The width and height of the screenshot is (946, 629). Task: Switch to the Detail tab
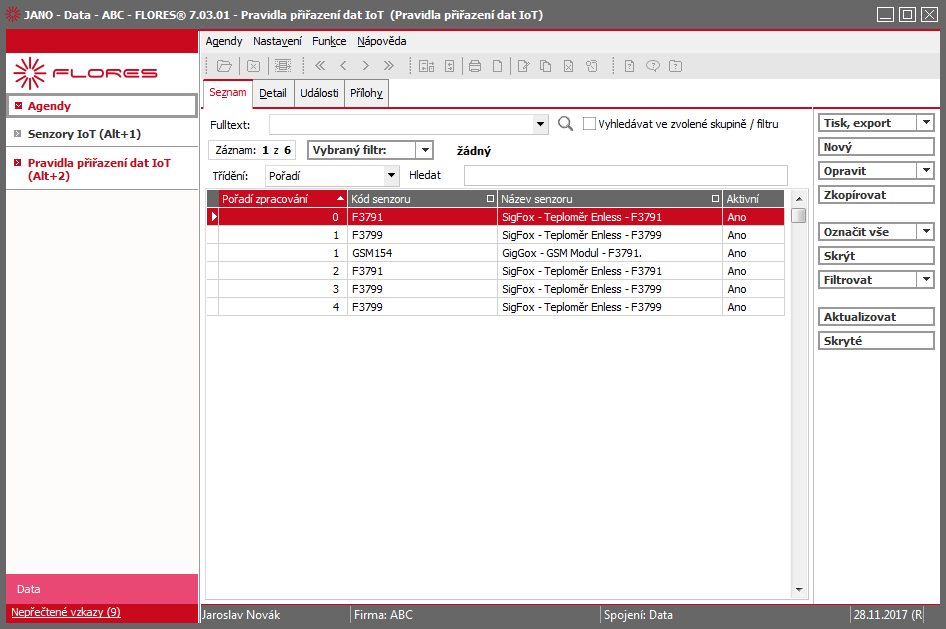[273, 93]
